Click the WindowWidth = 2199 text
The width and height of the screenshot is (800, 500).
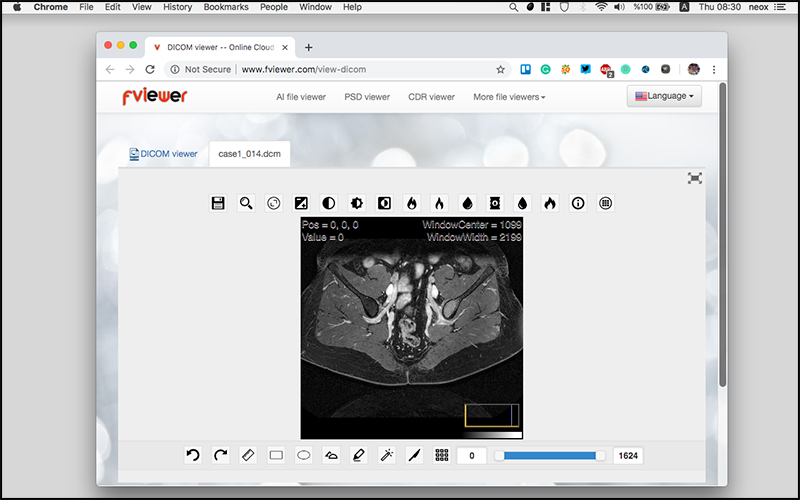pos(474,237)
